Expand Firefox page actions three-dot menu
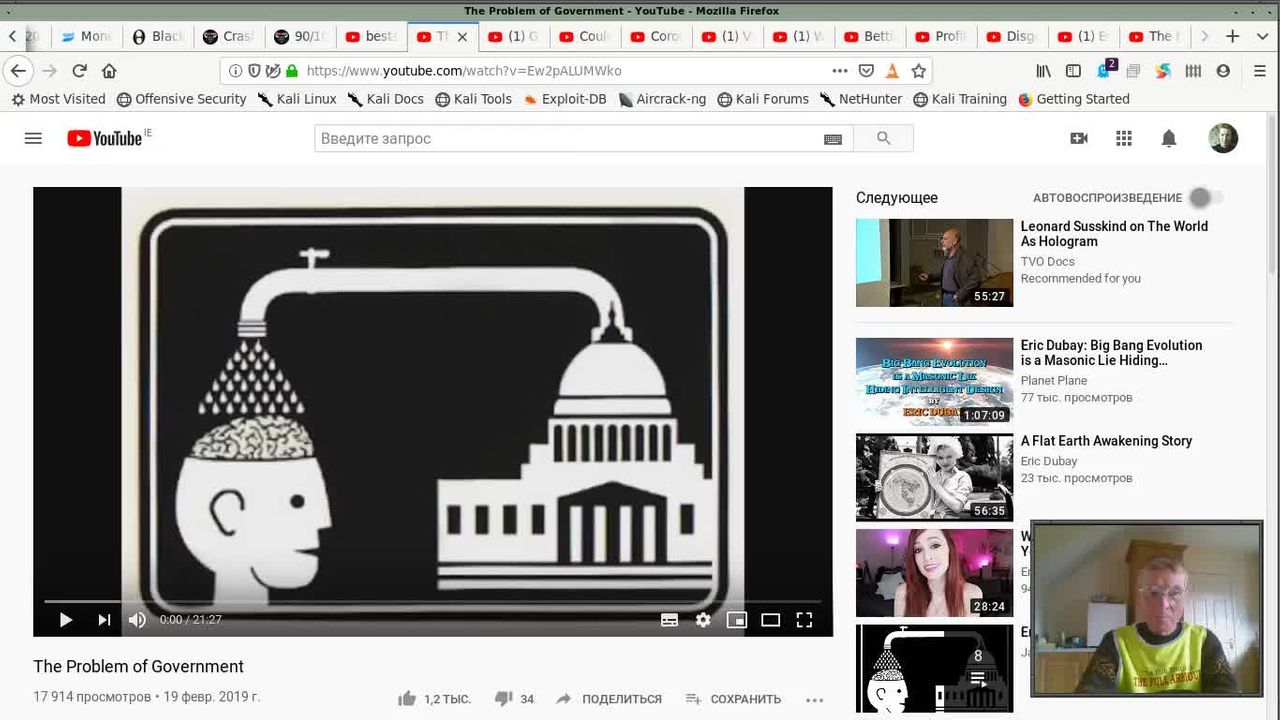The height and width of the screenshot is (720, 1280). pos(840,71)
